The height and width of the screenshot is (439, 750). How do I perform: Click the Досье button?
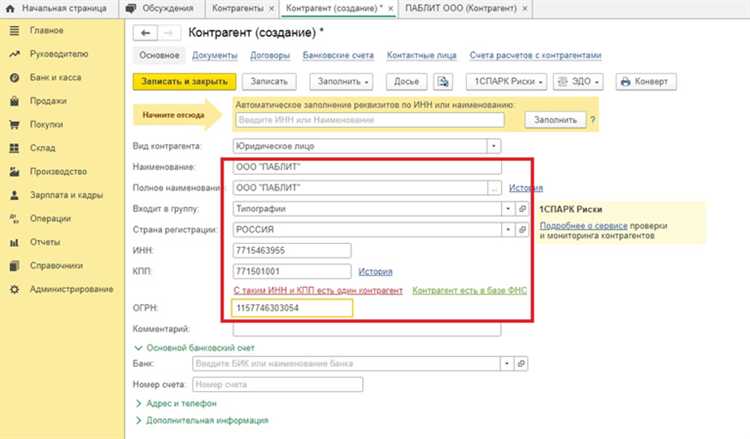(x=406, y=82)
